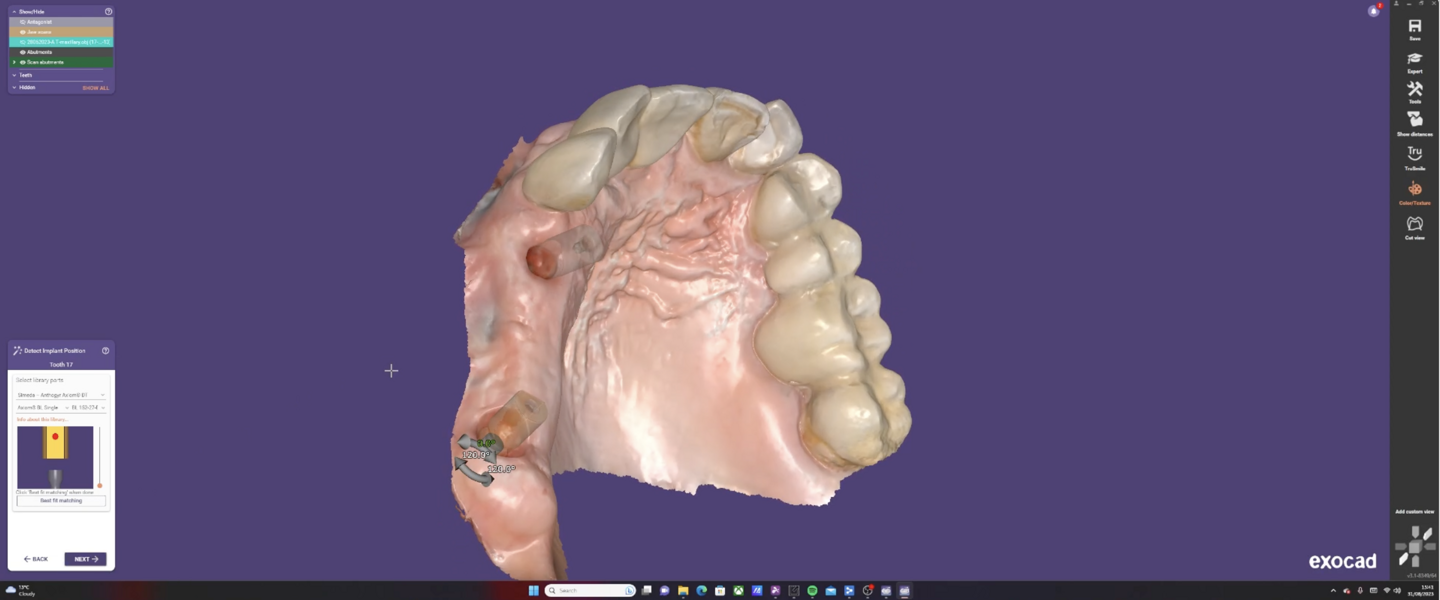Switch to Expert mode
The height and width of the screenshot is (600, 1440).
coord(1414,62)
